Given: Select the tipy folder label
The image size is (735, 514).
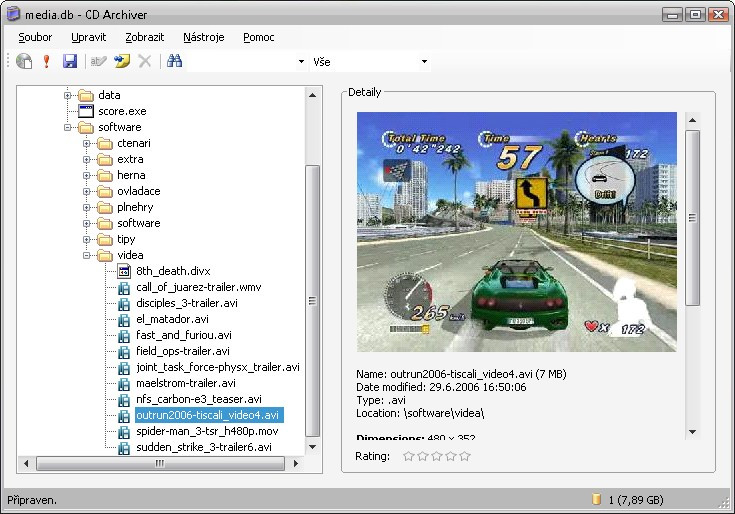Looking at the screenshot, I should [126, 239].
